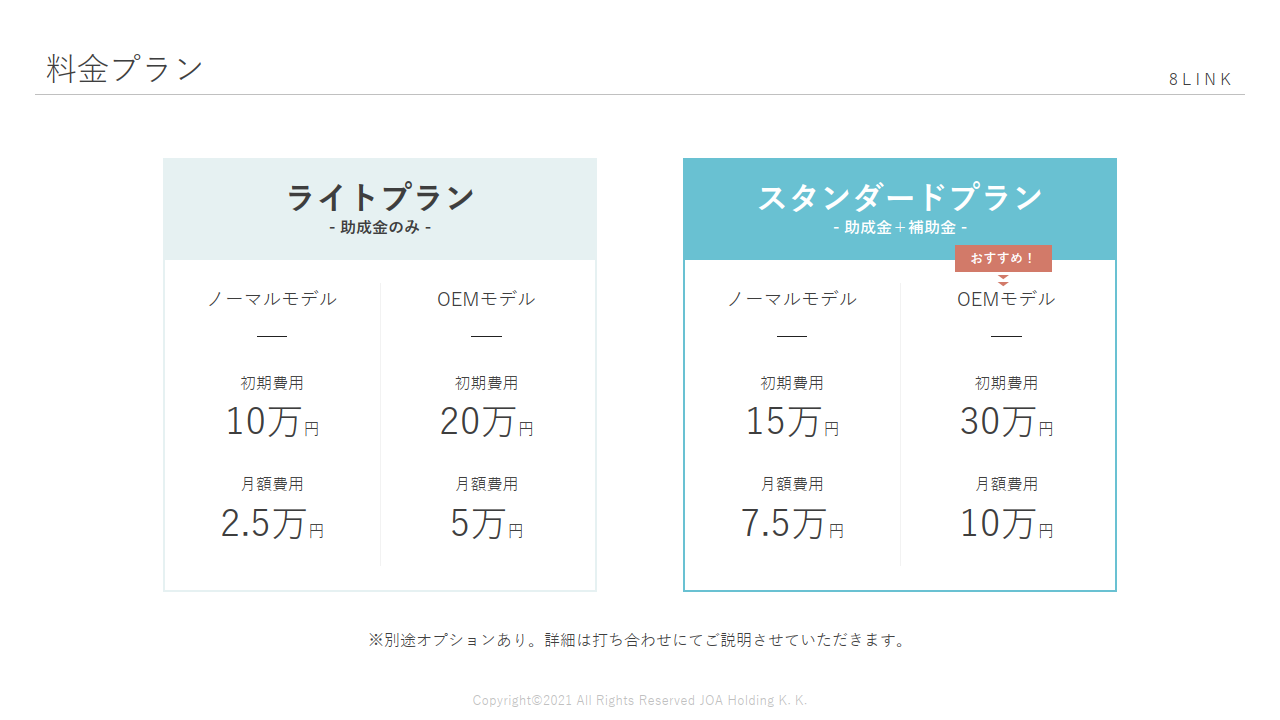Select ノーマルモデル in the Light plan
The width and height of the screenshot is (1280, 720).
[272, 299]
